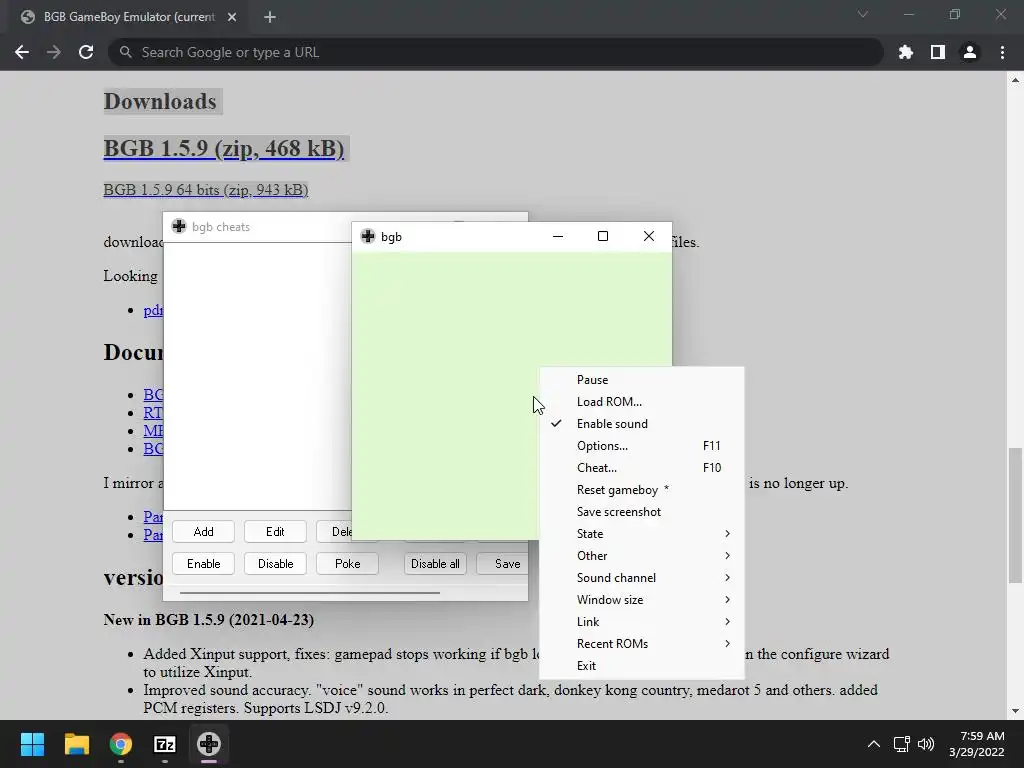Click Save in bgb cheats window
The height and width of the screenshot is (768, 1024).
pyautogui.click(x=503, y=564)
